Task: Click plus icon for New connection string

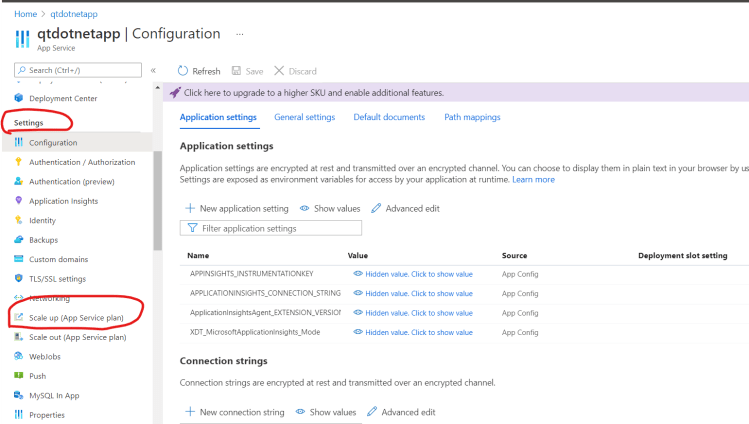Action: pyautogui.click(x=190, y=412)
